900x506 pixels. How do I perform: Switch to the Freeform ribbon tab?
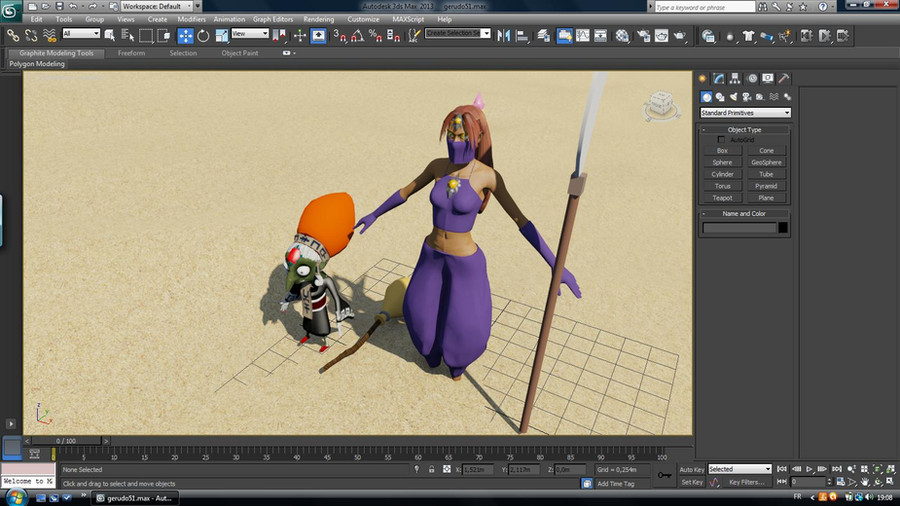[x=131, y=53]
